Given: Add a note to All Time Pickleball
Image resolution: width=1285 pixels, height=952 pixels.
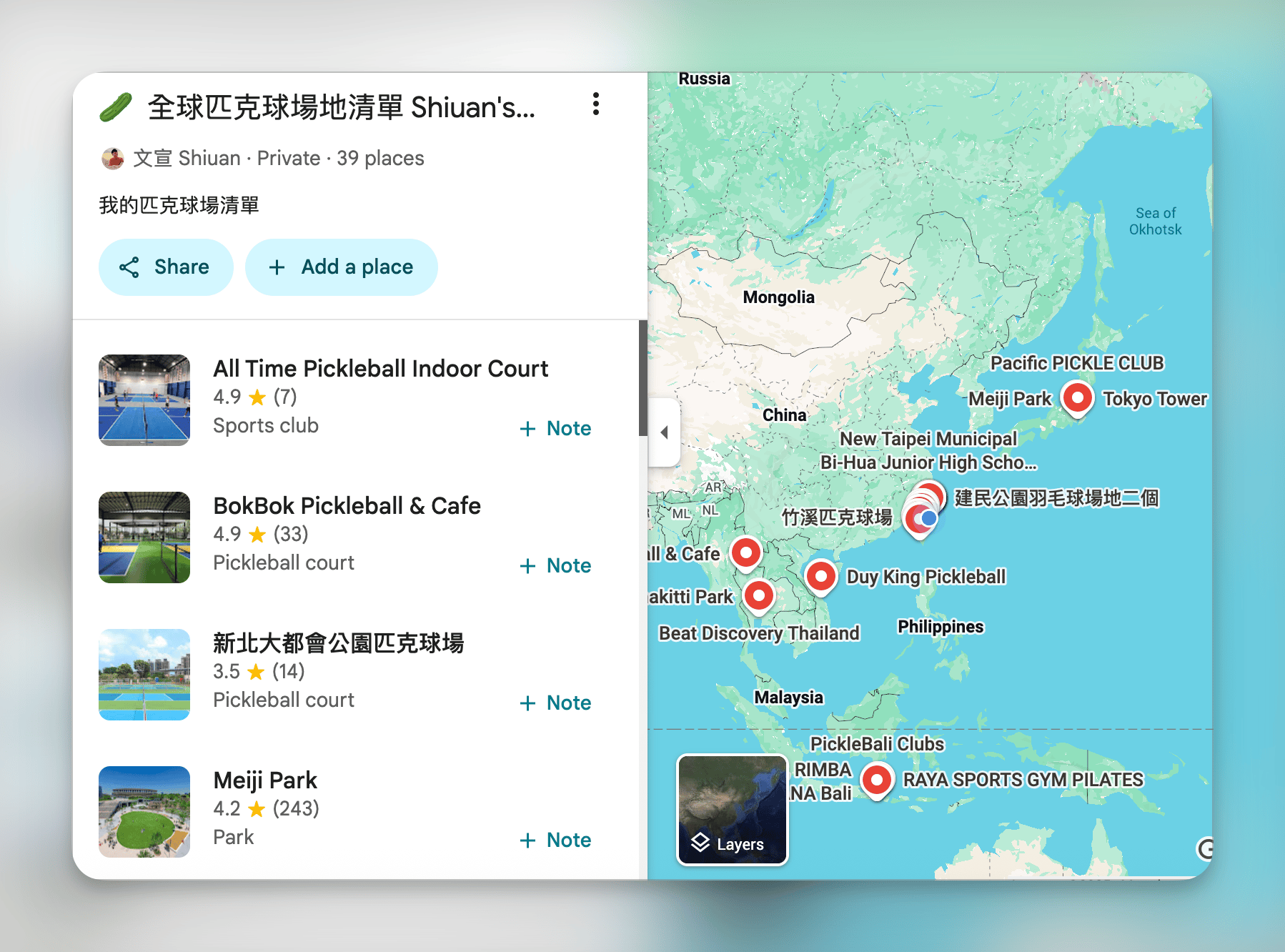Looking at the screenshot, I should pos(555,429).
